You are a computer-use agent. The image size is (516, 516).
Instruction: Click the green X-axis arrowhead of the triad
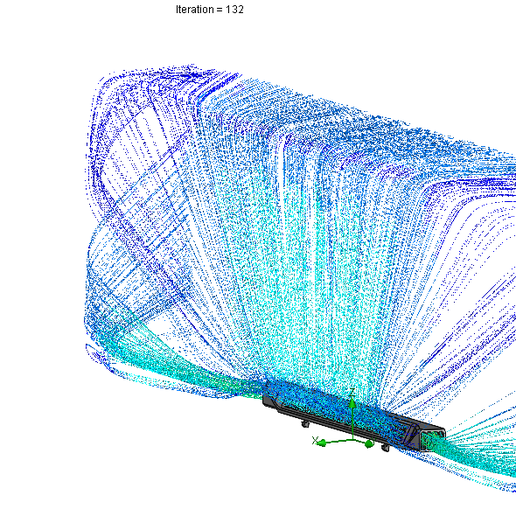click(x=322, y=443)
